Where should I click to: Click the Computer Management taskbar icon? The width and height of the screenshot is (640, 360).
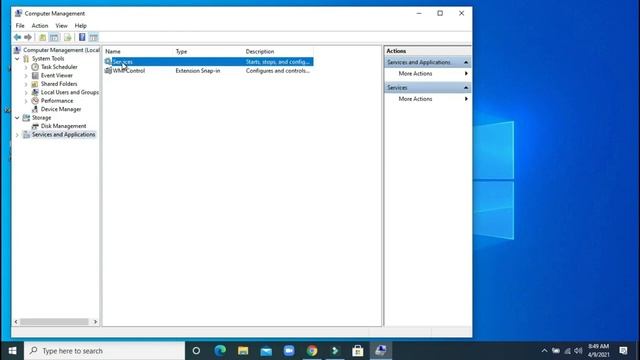[x=381, y=351]
